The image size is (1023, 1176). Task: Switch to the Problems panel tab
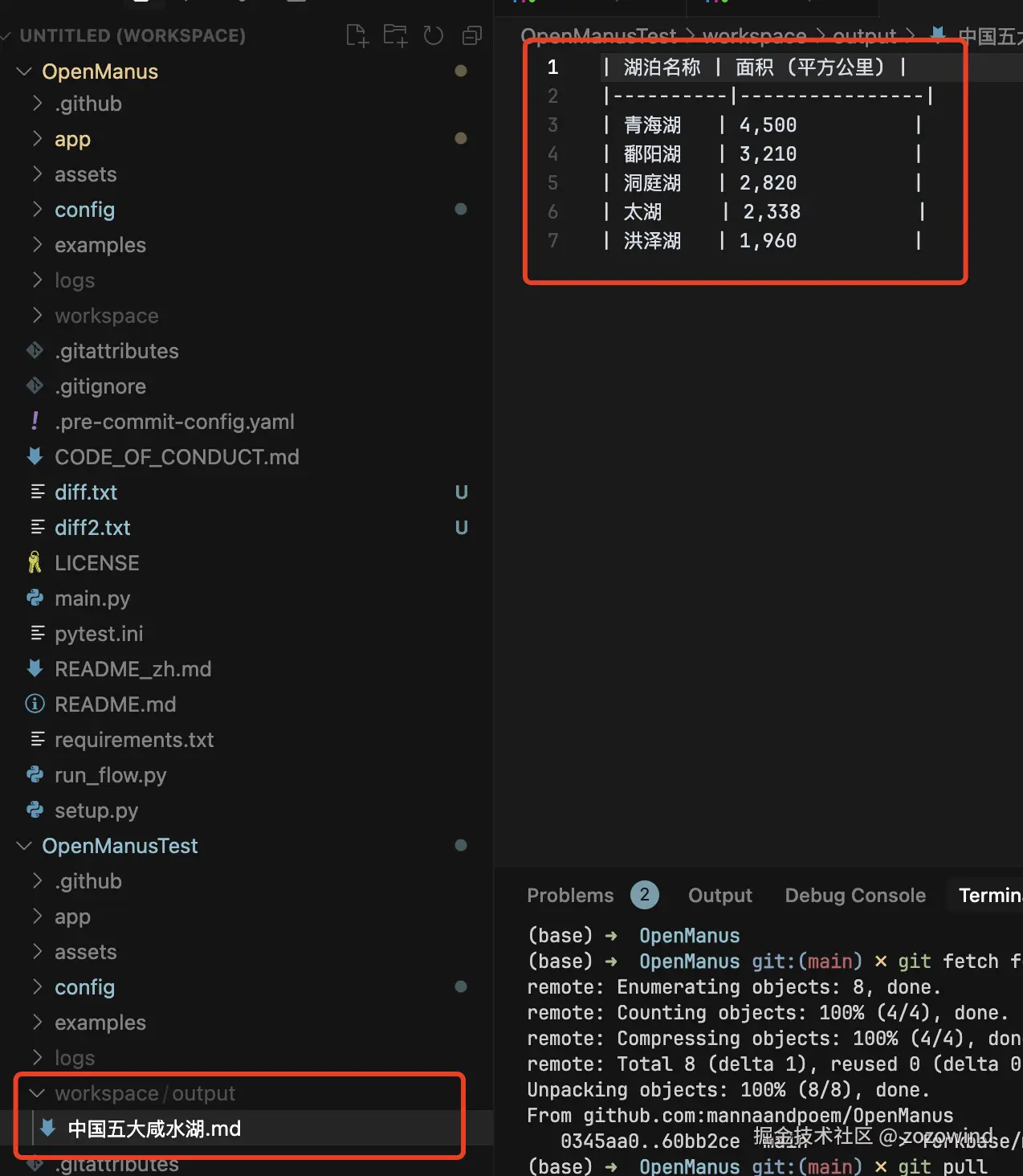point(570,895)
